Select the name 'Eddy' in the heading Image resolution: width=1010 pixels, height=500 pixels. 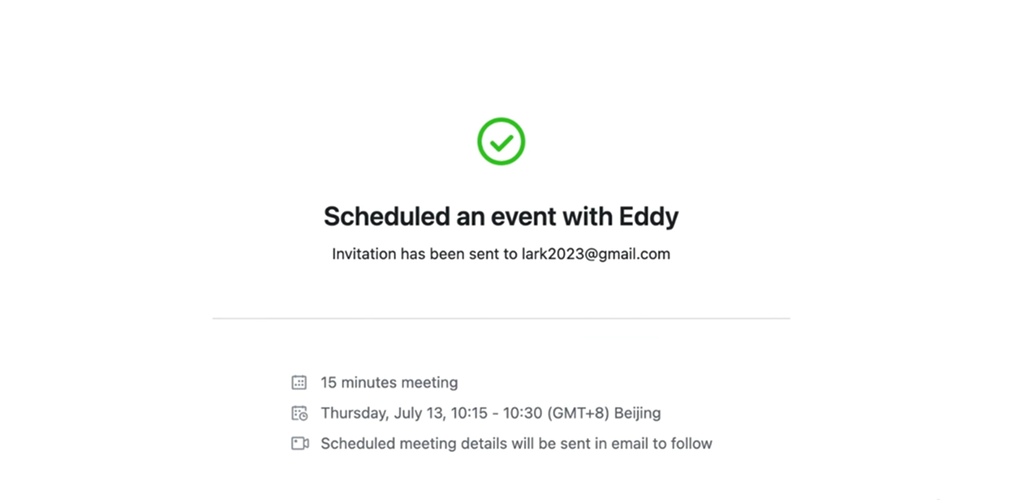point(648,216)
